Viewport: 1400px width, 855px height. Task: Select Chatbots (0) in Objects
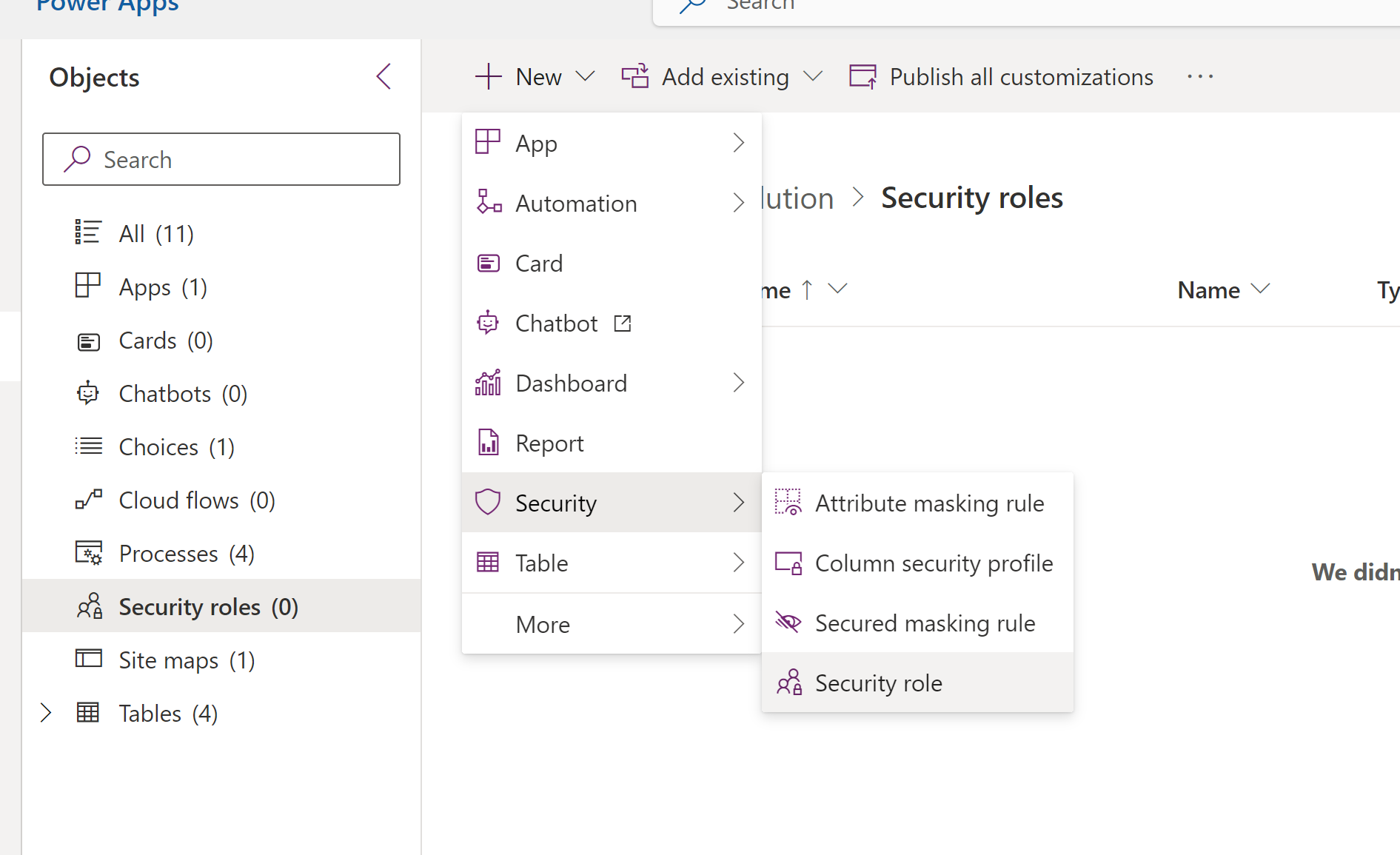click(221, 394)
